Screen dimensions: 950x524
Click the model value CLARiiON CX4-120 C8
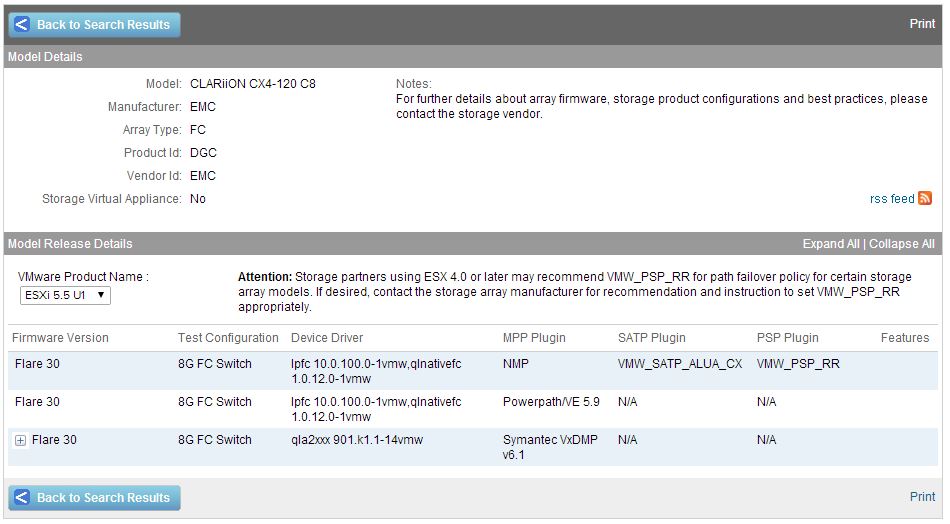(x=253, y=84)
